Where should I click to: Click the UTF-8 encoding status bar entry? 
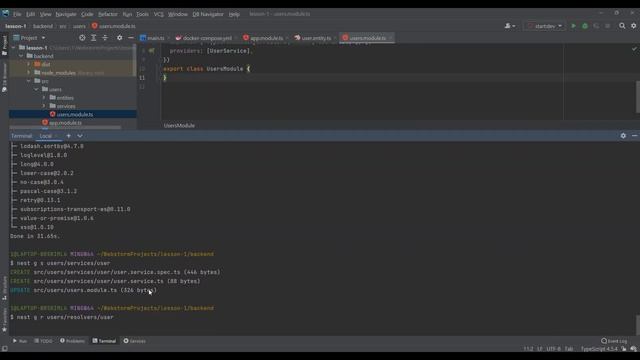(553, 349)
